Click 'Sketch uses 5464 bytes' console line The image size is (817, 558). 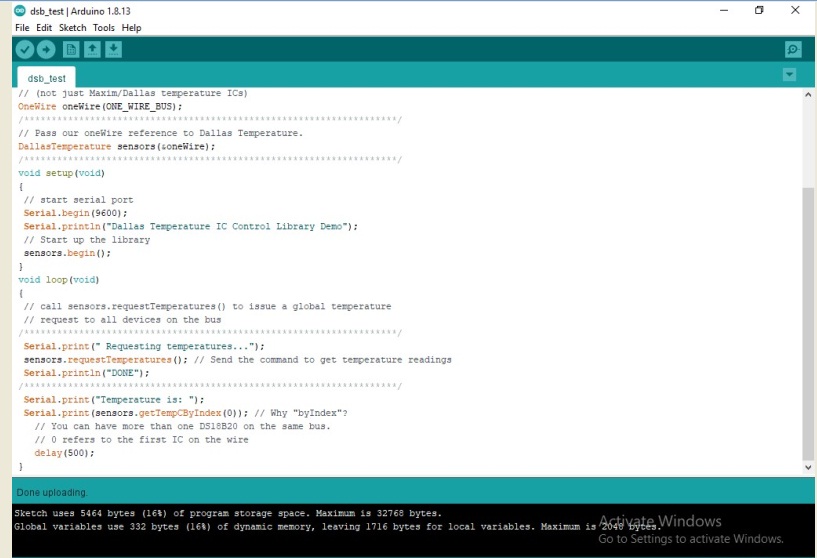tap(228, 513)
